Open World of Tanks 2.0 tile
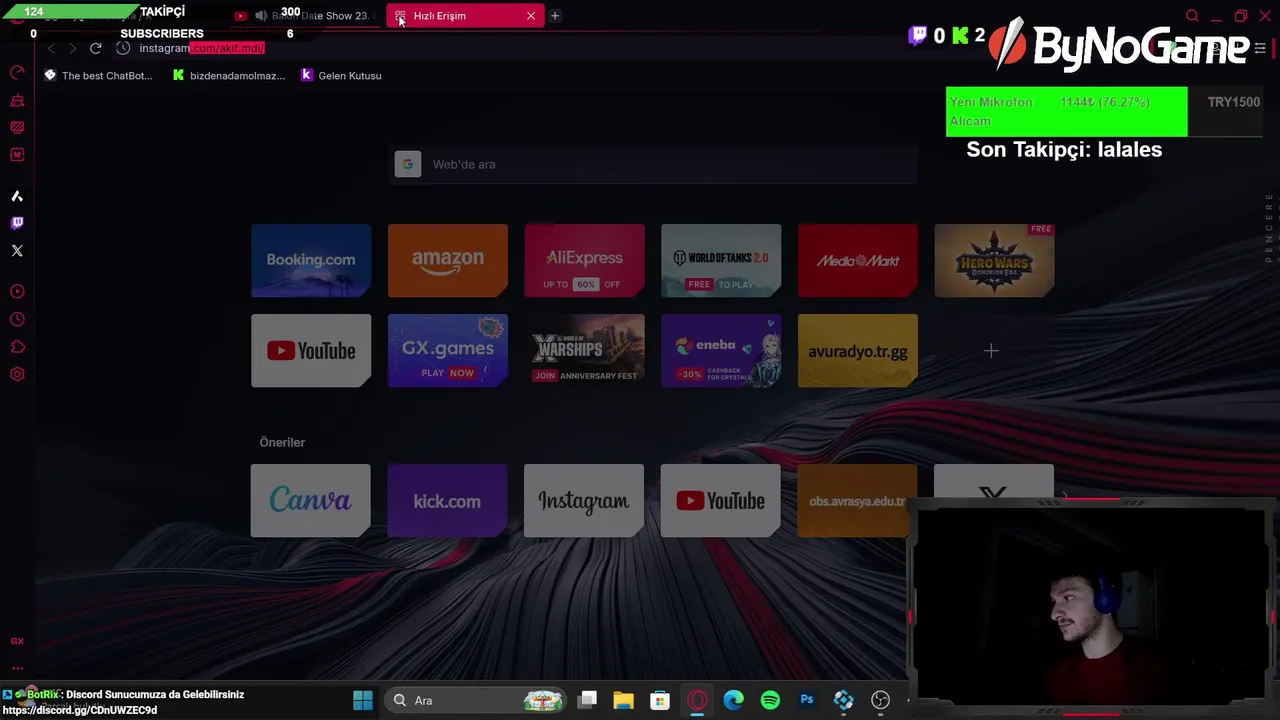The image size is (1280, 720). point(721,260)
